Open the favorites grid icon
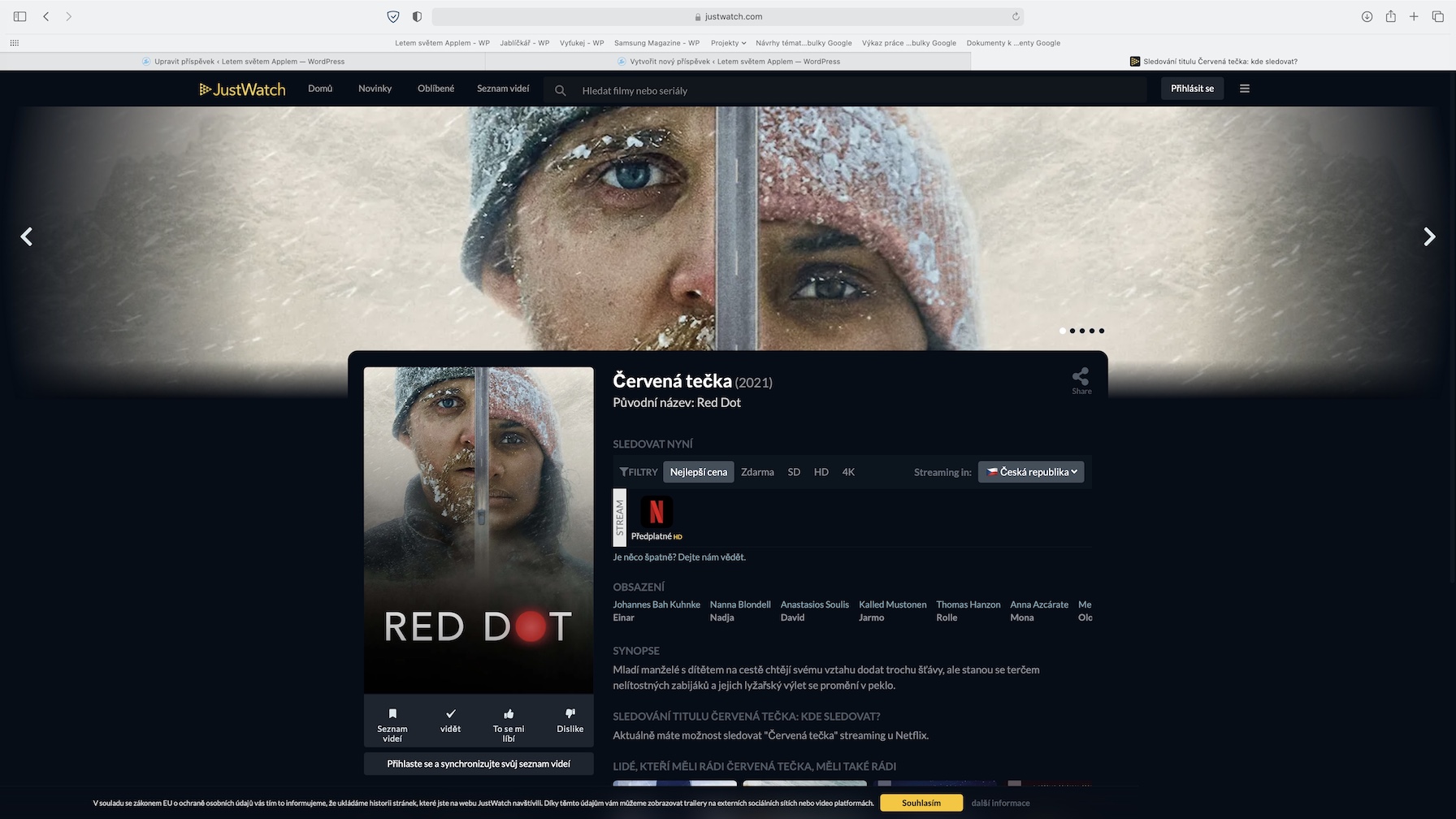The height and width of the screenshot is (819, 1456). click(x=14, y=43)
